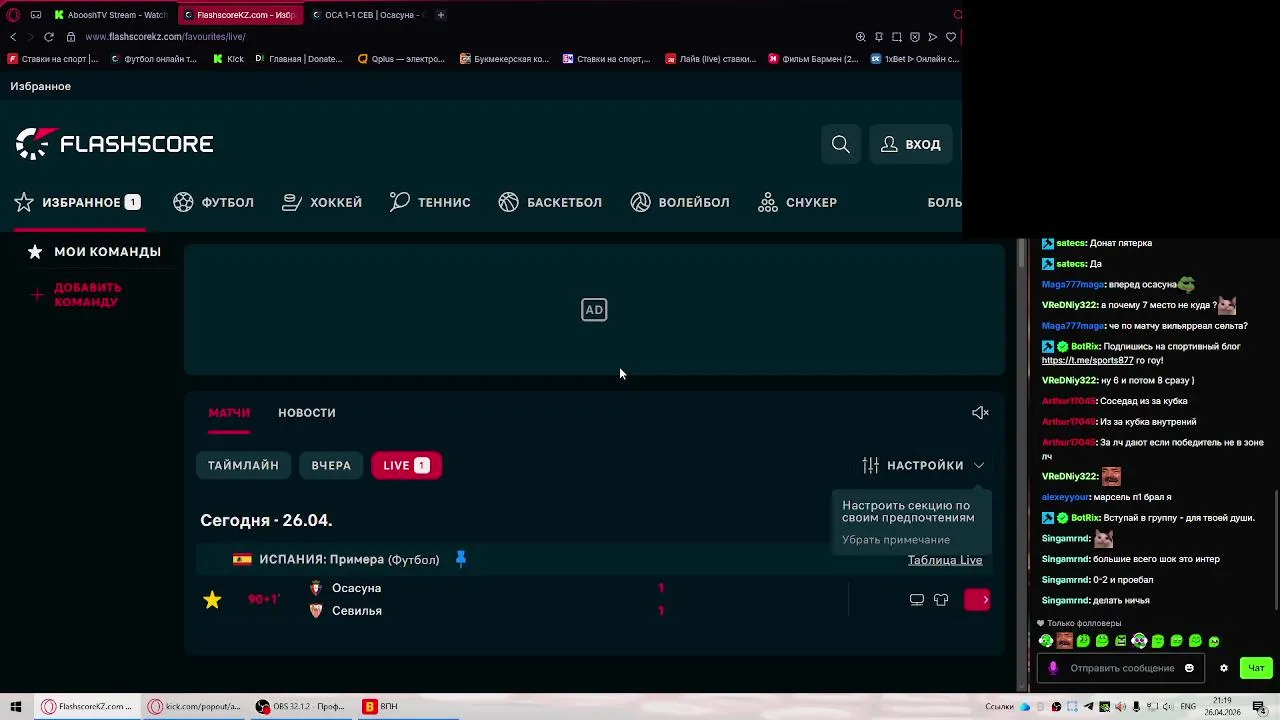Viewport: 1280px width, 720px height.
Task: Select the LIVE filter
Action: 406,465
